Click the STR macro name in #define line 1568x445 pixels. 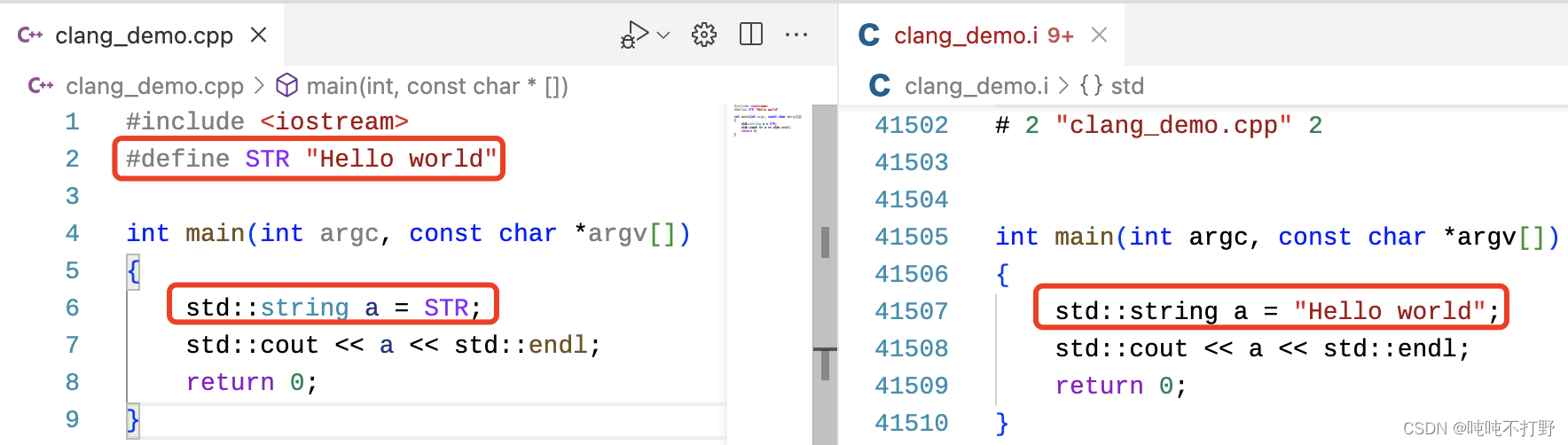[x=267, y=159]
